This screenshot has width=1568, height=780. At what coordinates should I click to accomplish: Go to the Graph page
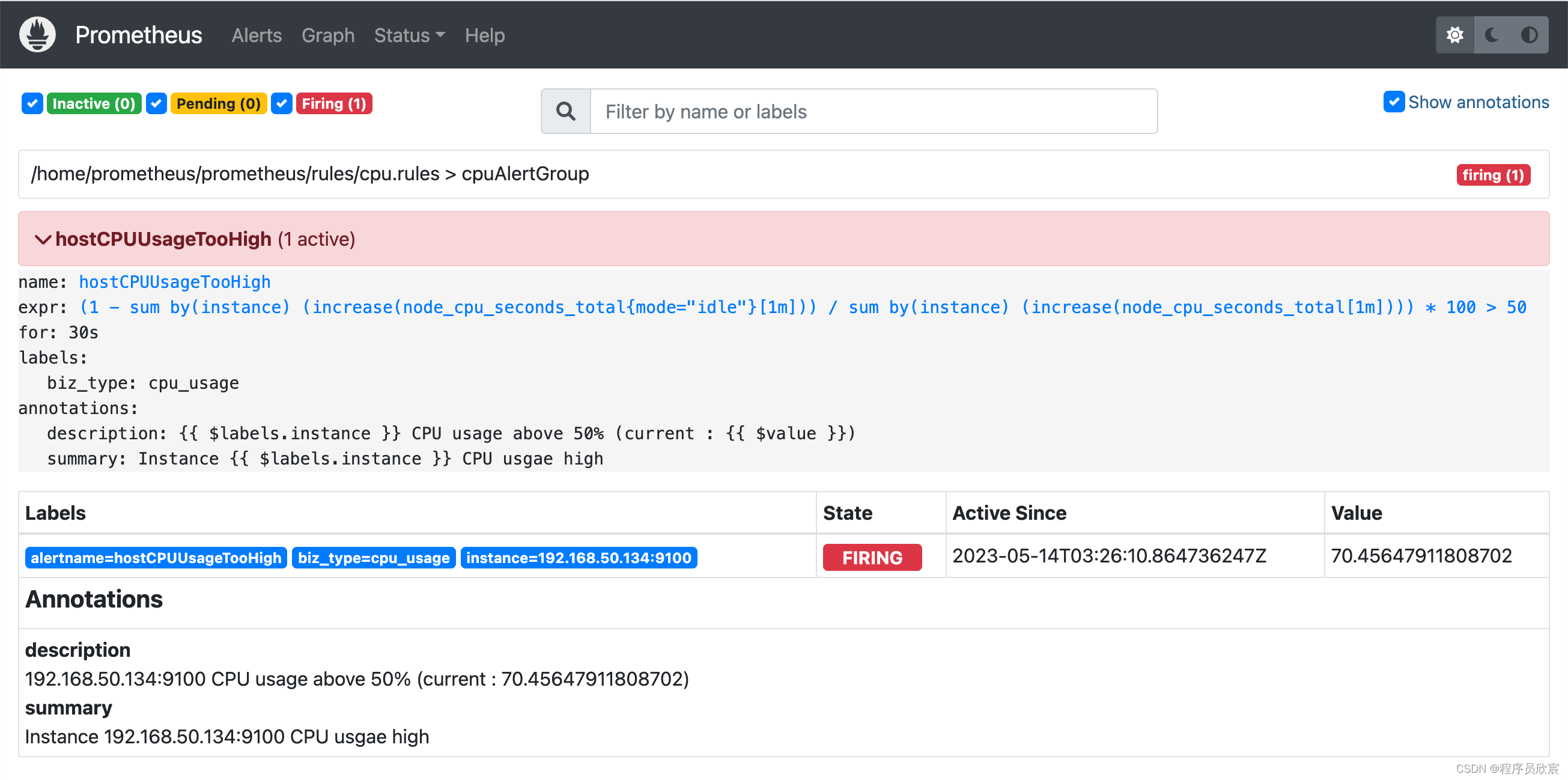[327, 35]
